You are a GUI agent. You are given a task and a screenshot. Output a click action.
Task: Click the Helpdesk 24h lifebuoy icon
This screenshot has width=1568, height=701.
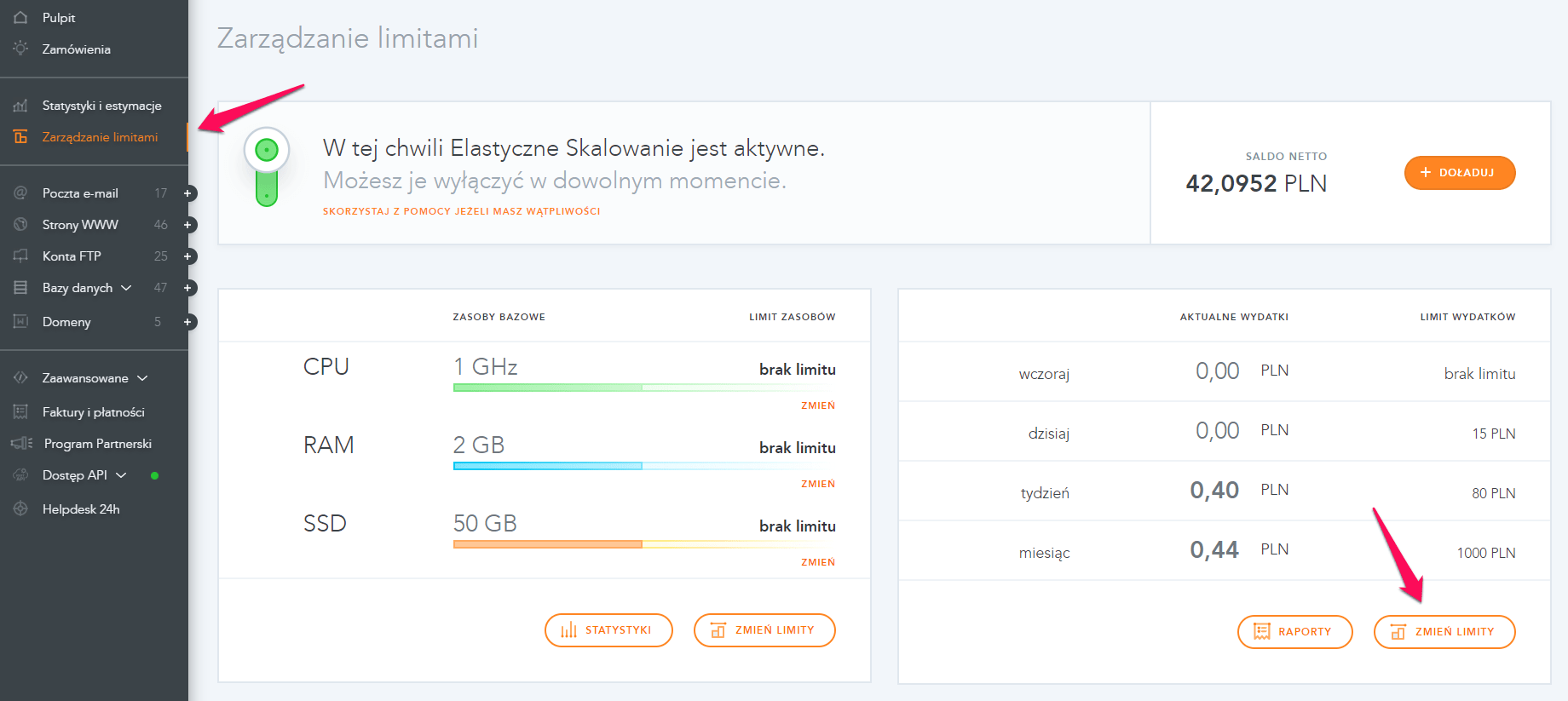(x=20, y=509)
